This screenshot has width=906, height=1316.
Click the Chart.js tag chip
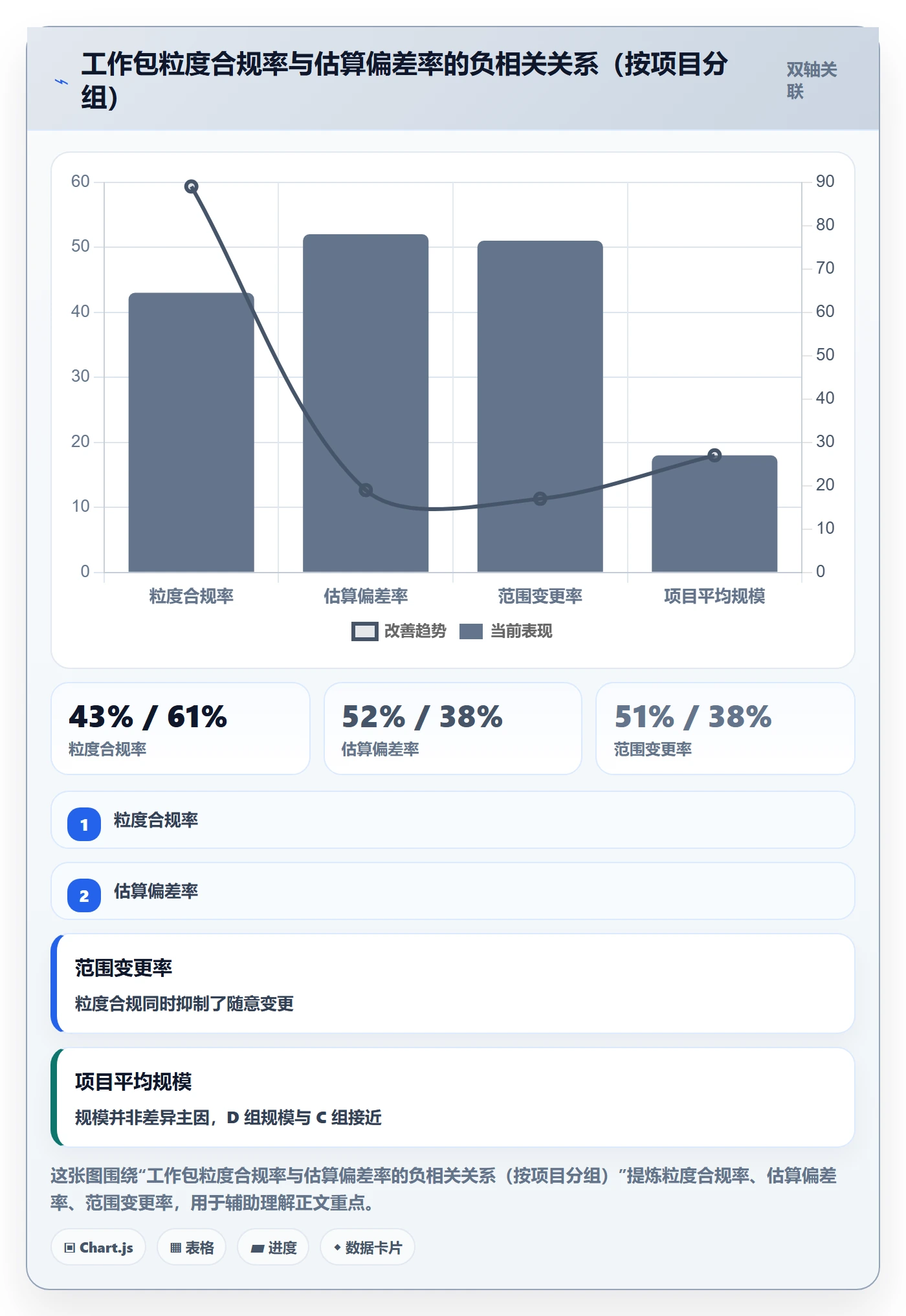click(x=98, y=1247)
